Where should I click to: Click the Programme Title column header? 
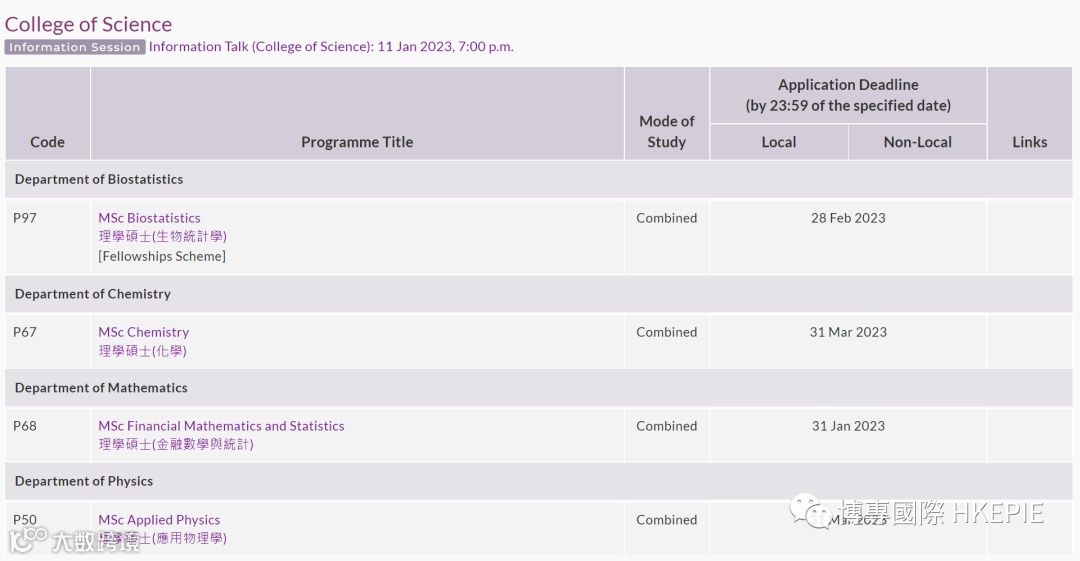(x=357, y=142)
